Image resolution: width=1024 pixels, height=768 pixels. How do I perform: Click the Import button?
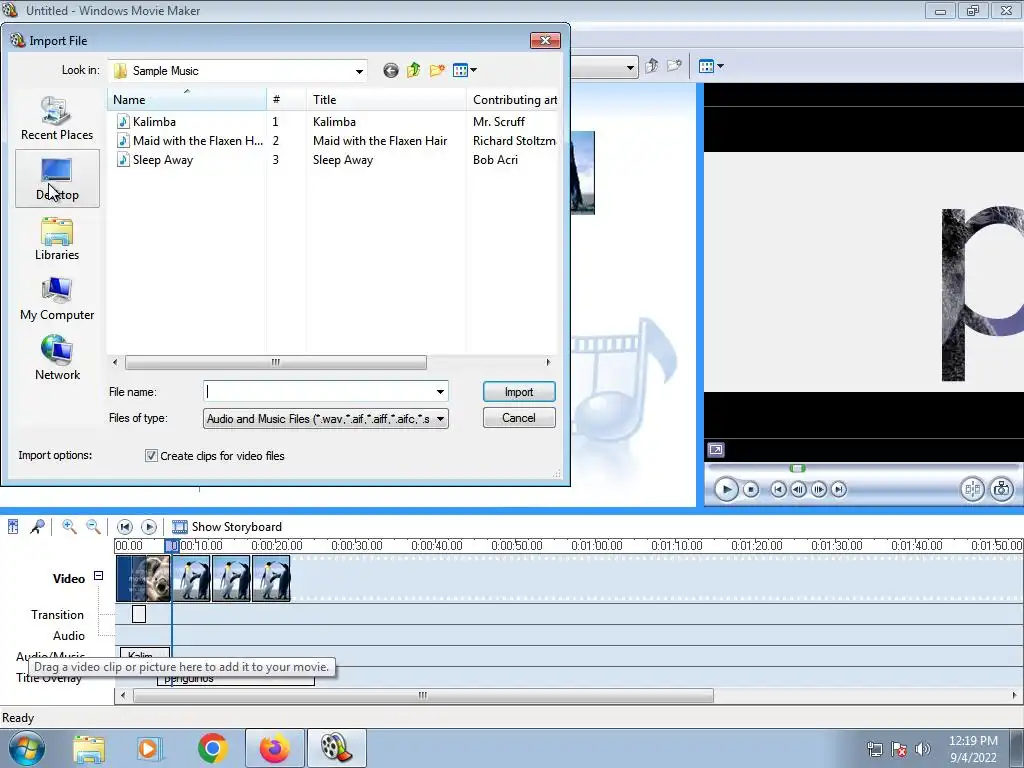[x=519, y=392]
